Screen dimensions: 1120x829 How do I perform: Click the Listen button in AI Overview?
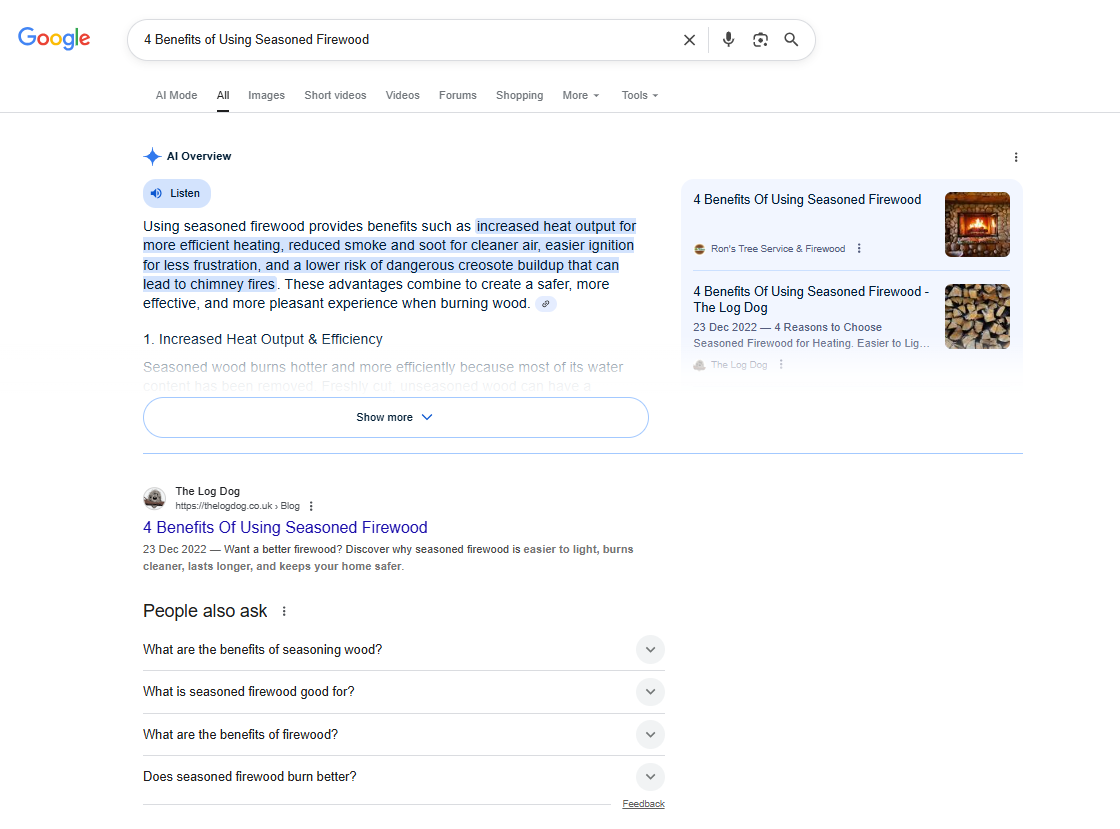(x=176, y=193)
